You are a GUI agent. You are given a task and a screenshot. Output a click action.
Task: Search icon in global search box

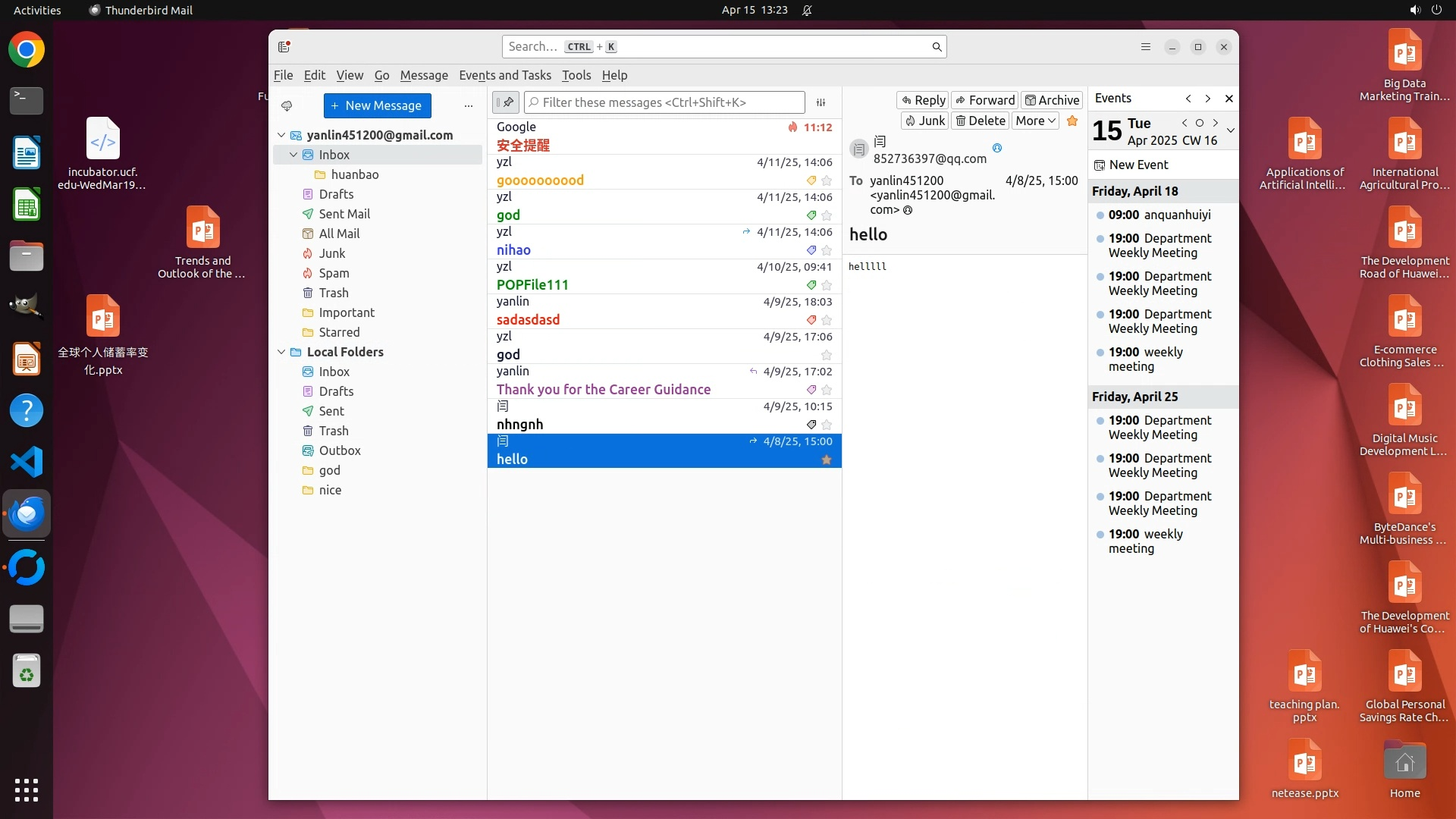click(937, 47)
